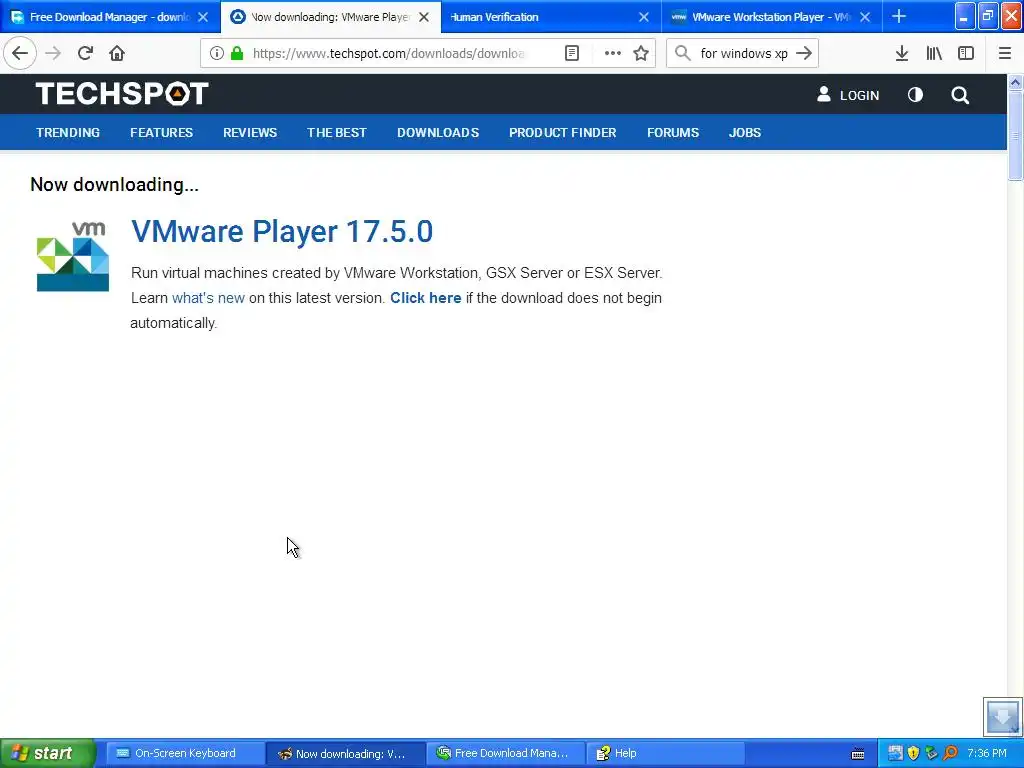The image size is (1024, 768).
Task: Bookmark this page with the star
Action: pos(641,53)
